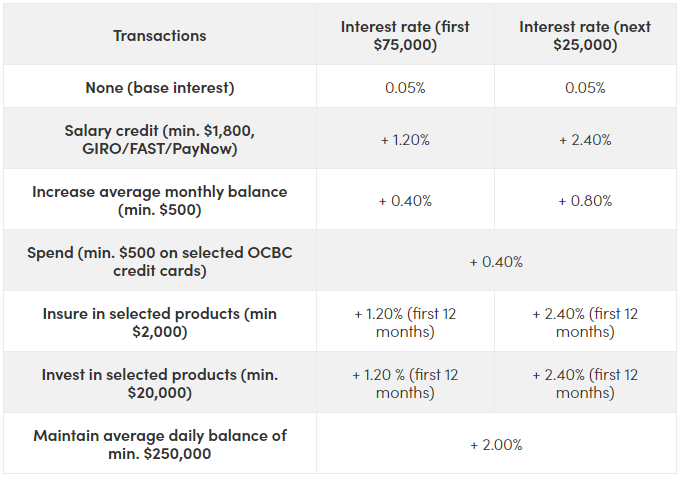681x480 pixels.
Task: Select the Salary credit + 1.20% cell
Action: point(405,140)
